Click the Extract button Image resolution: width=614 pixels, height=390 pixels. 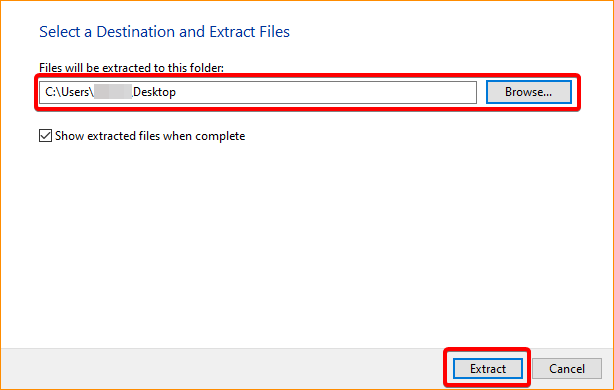pos(488,368)
